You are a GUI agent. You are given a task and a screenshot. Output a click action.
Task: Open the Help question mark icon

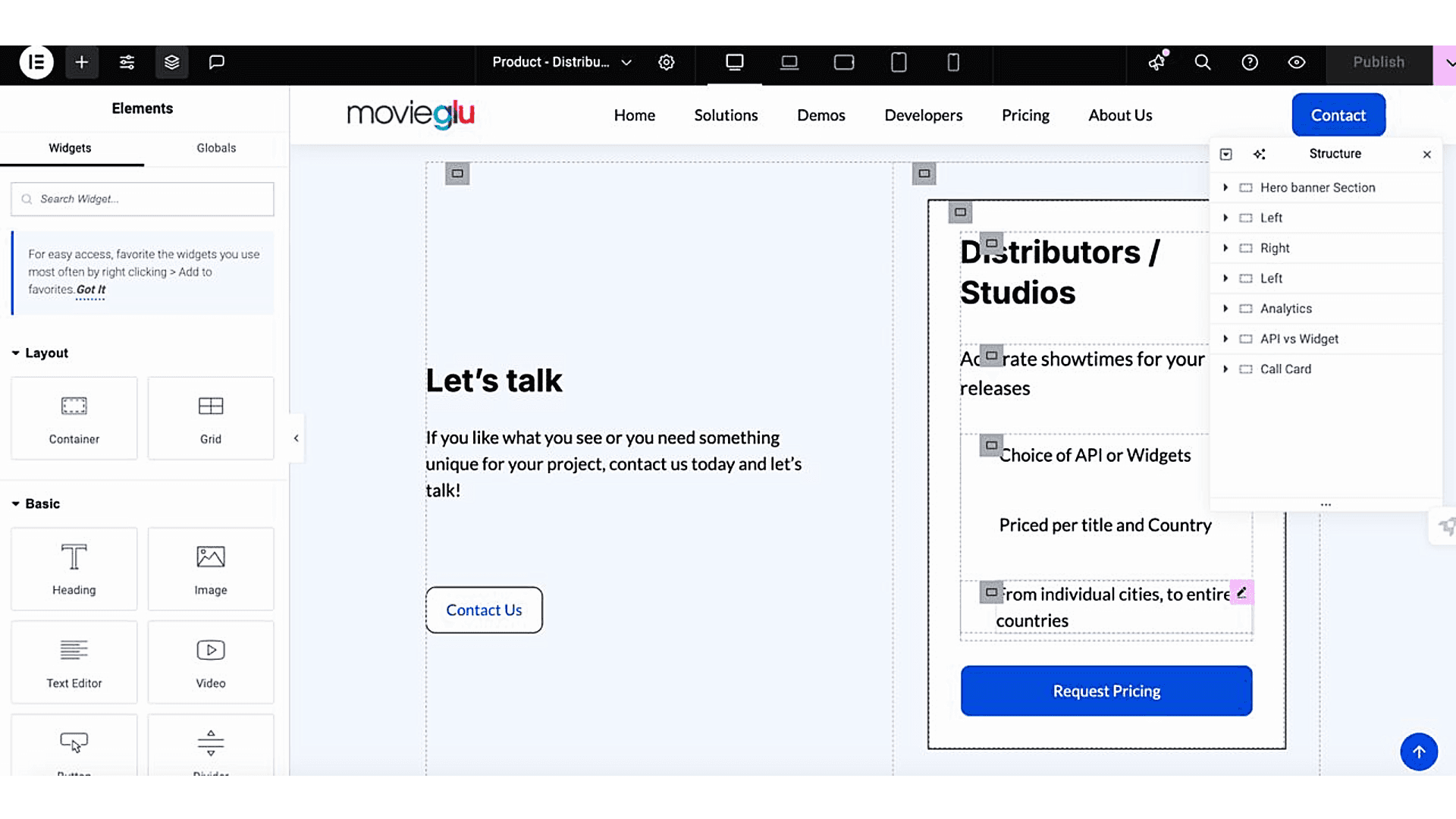1250,62
